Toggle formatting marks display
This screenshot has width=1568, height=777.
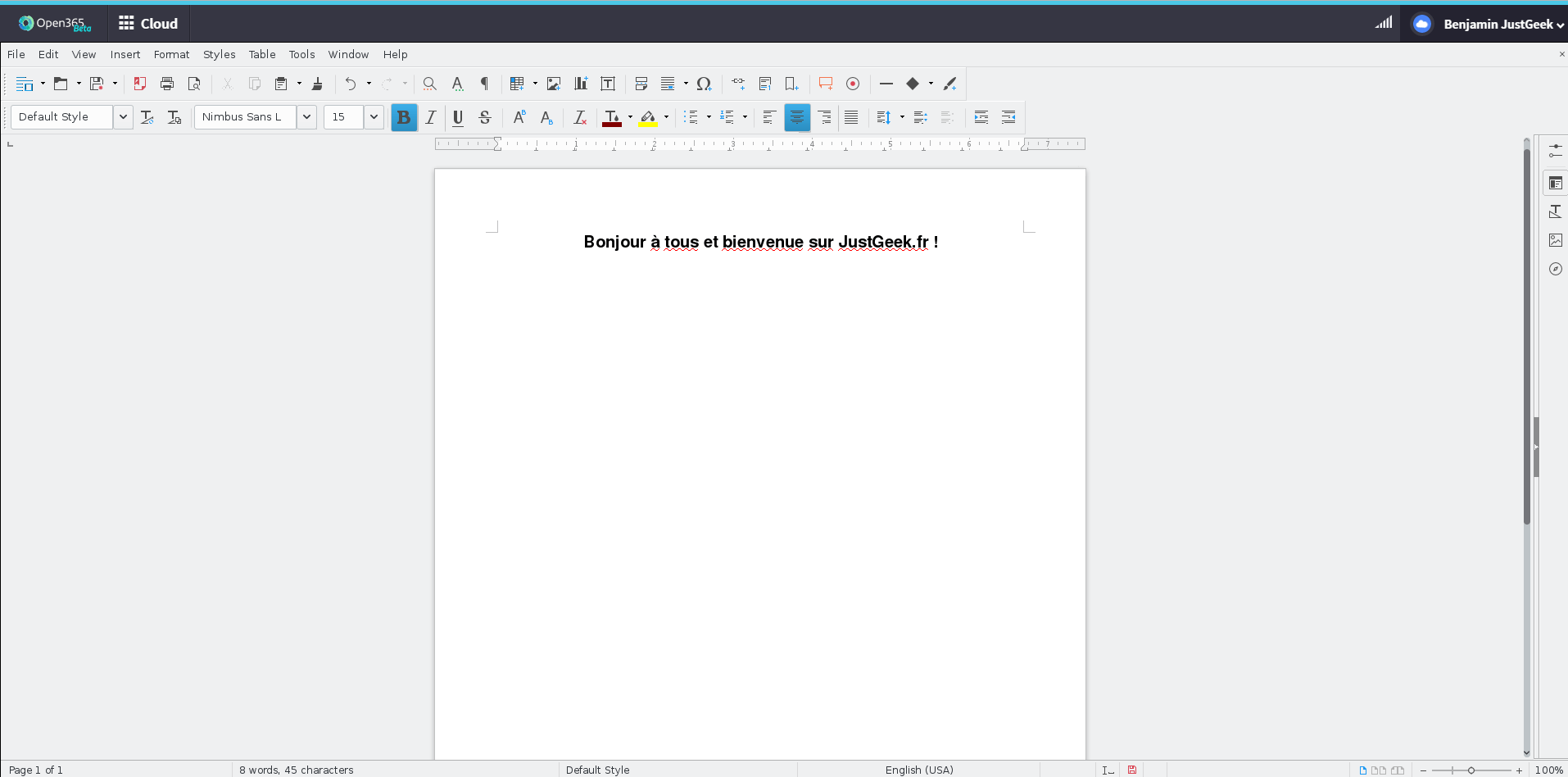pyautogui.click(x=484, y=84)
